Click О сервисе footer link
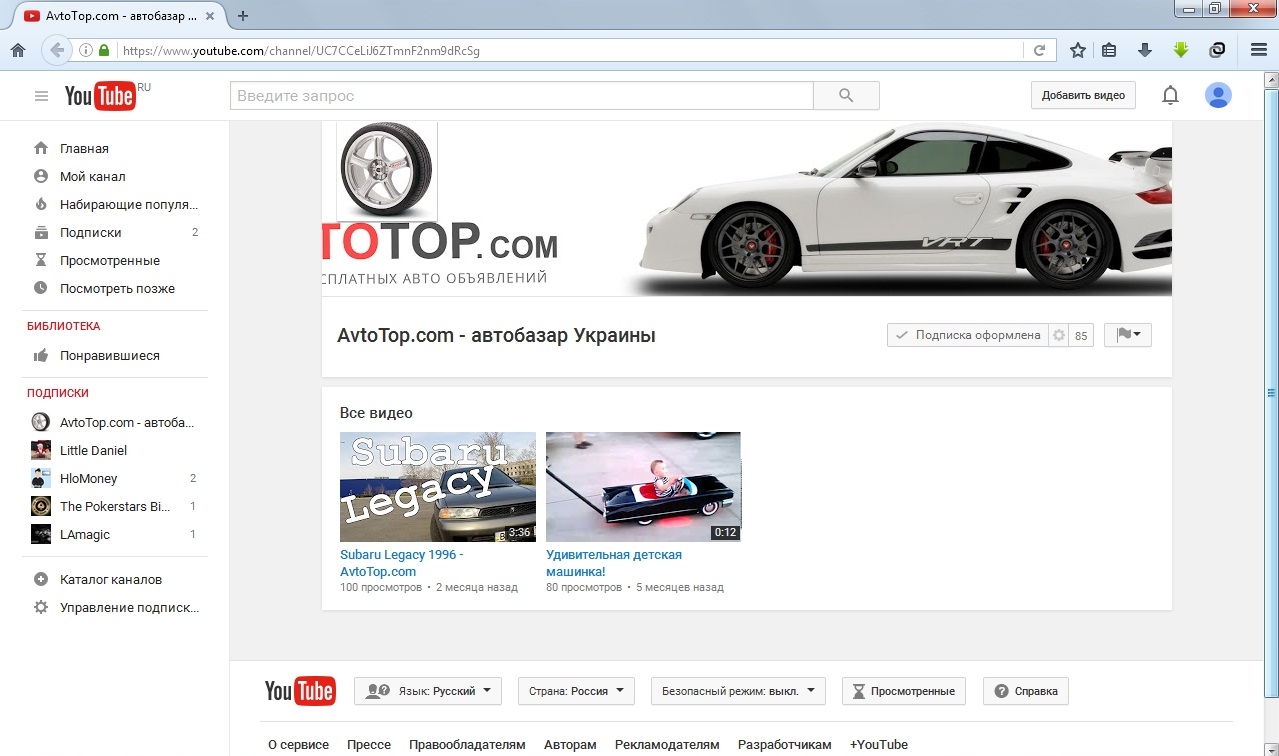Screen dimensions: 1279x756 [x=298, y=745]
